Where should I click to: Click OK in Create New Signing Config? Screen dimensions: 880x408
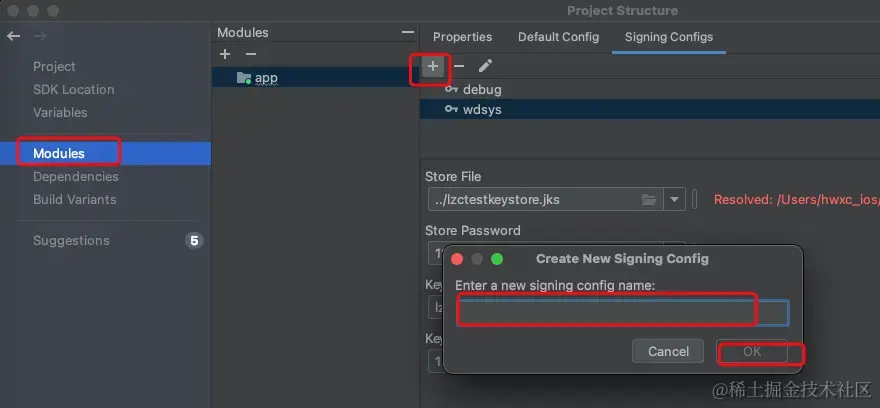(752, 351)
